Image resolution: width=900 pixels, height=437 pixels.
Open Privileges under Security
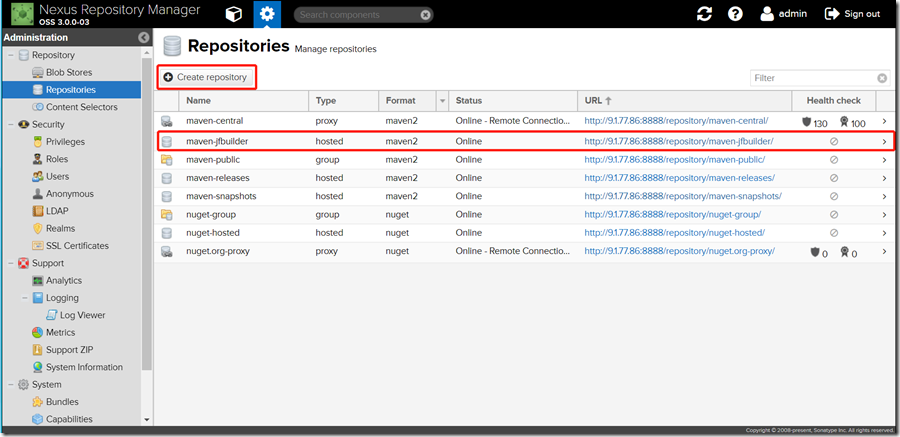click(x=65, y=142)
